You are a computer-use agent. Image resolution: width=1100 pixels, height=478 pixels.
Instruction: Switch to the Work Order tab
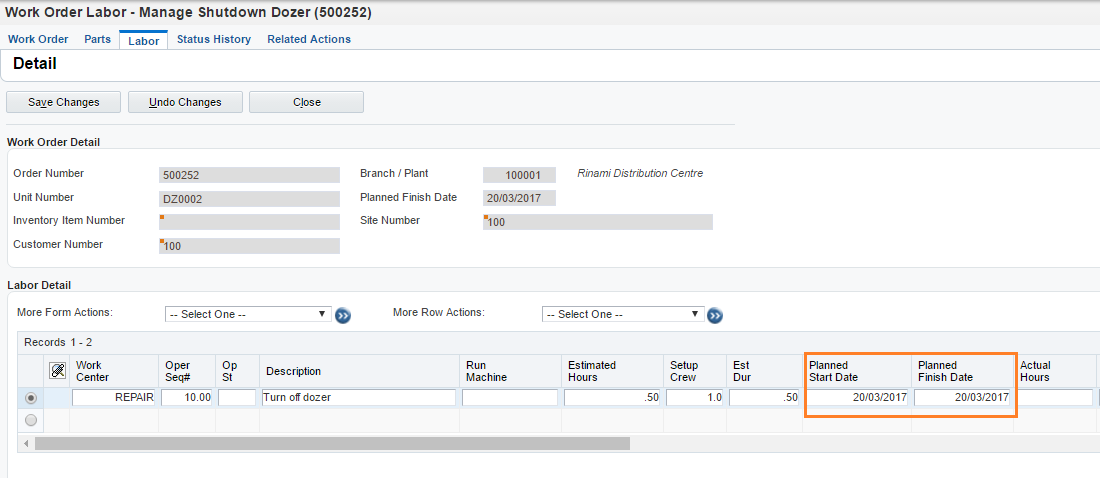tap(38, 39)
